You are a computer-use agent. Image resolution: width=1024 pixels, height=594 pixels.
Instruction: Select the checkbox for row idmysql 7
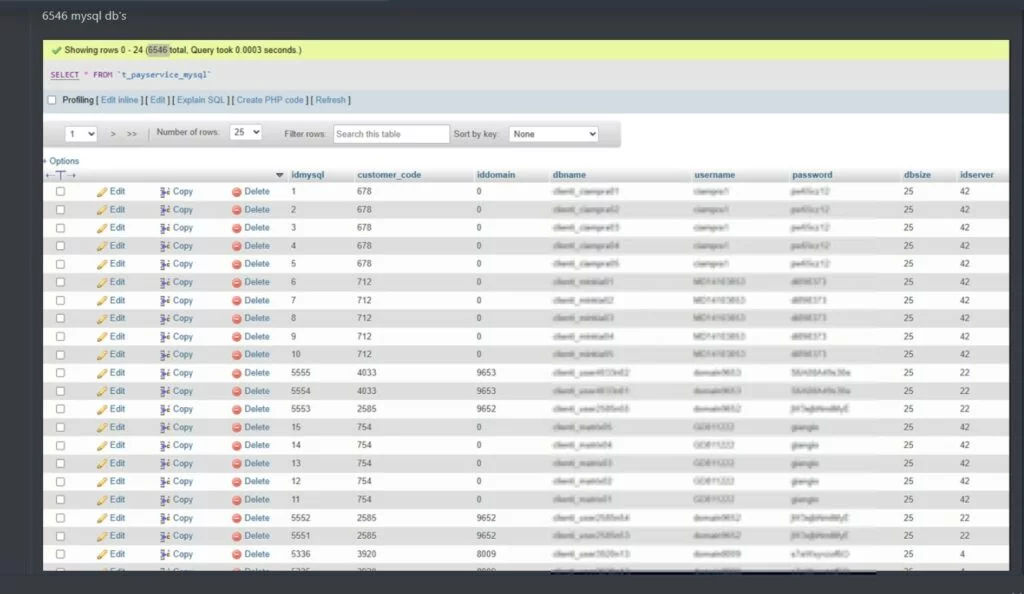pyautogui.click(x=60, y=300)
